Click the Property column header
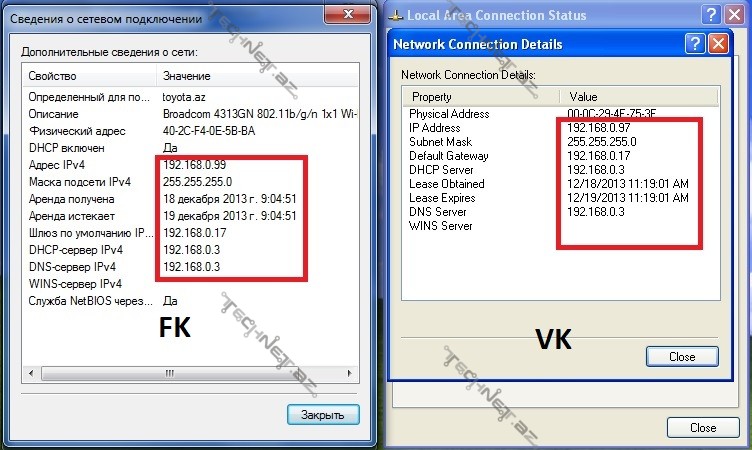The width and height of the screenshot is (752, 450). [x=481, y=96]
